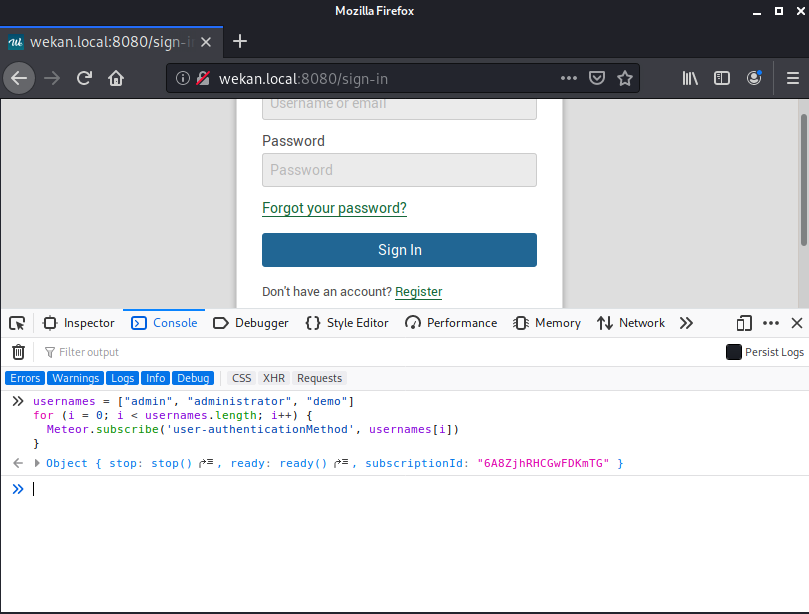Viewport: 809px width, 614px height.
Task: Open the Firefox sidebar panel
Action: tap(721, 78)
